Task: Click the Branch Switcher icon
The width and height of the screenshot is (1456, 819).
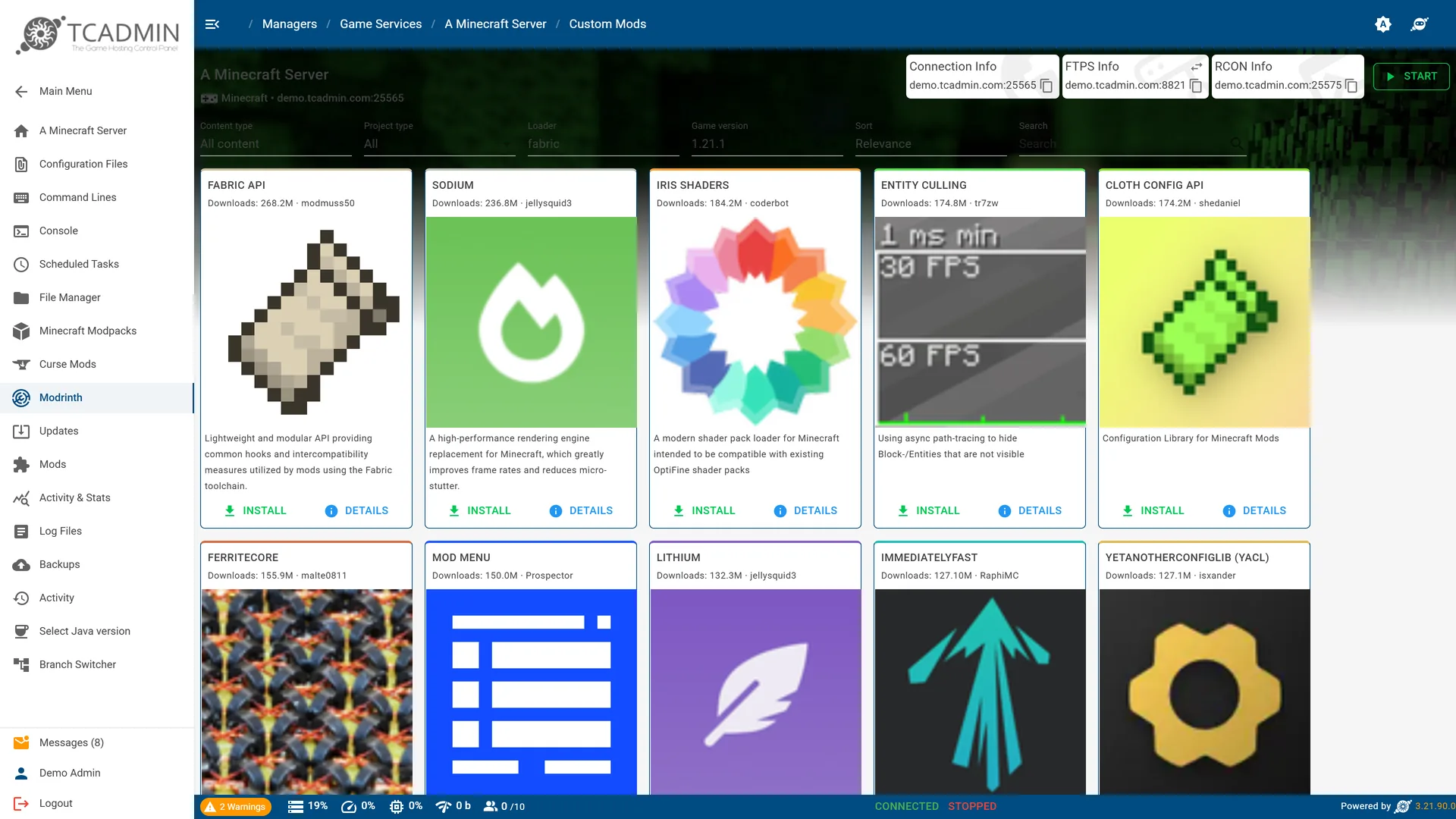Action: (21, 664)
